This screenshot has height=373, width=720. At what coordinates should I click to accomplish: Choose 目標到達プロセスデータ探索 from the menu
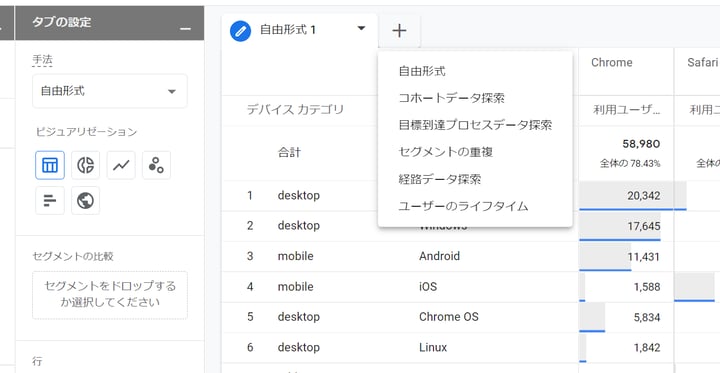[x=475, y=125]
